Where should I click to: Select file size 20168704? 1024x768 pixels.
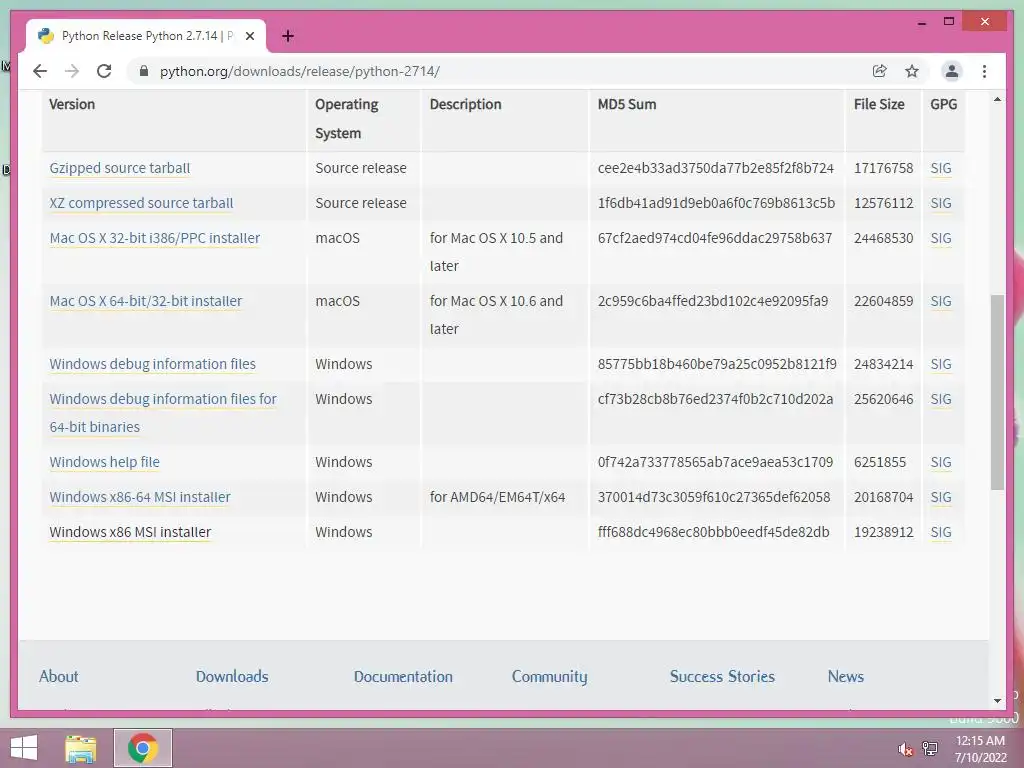[x=883, y=497]
